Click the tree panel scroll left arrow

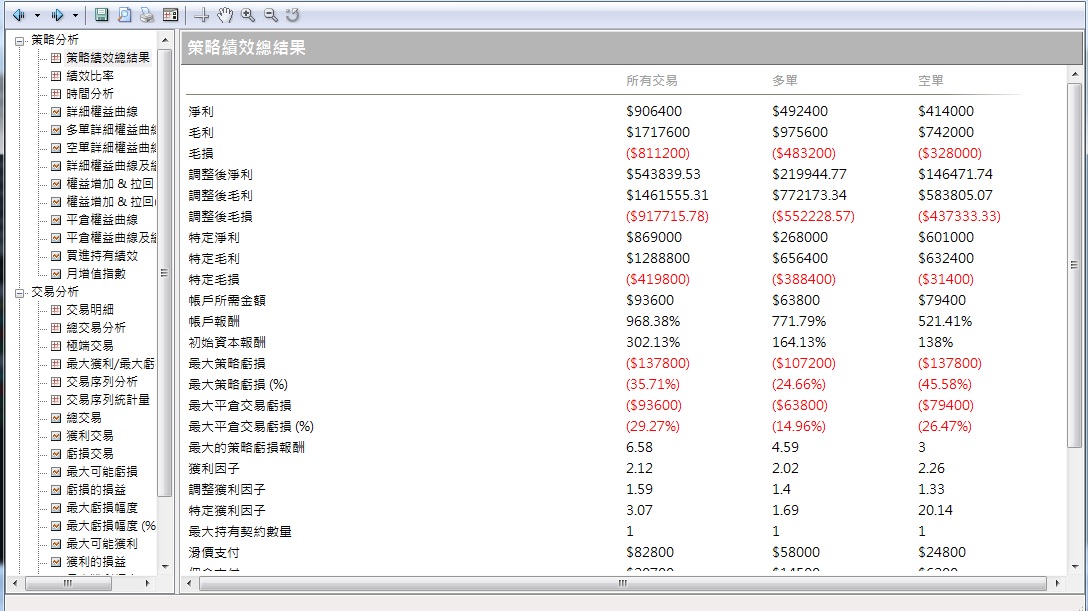15,583
